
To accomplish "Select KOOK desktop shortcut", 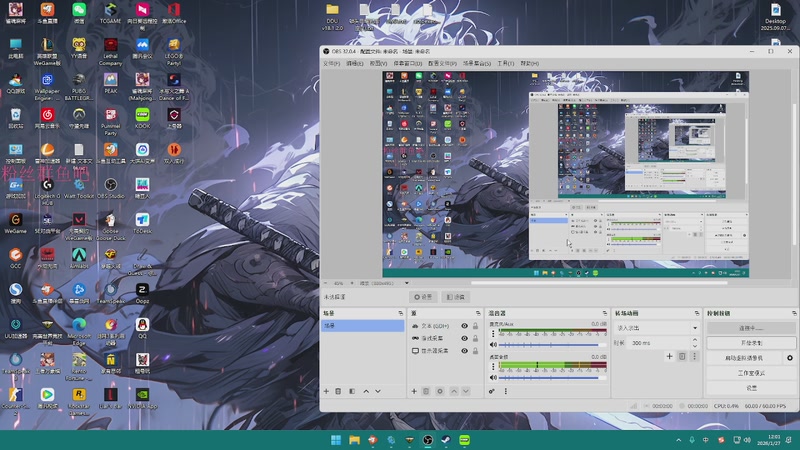I will (142, 118).
